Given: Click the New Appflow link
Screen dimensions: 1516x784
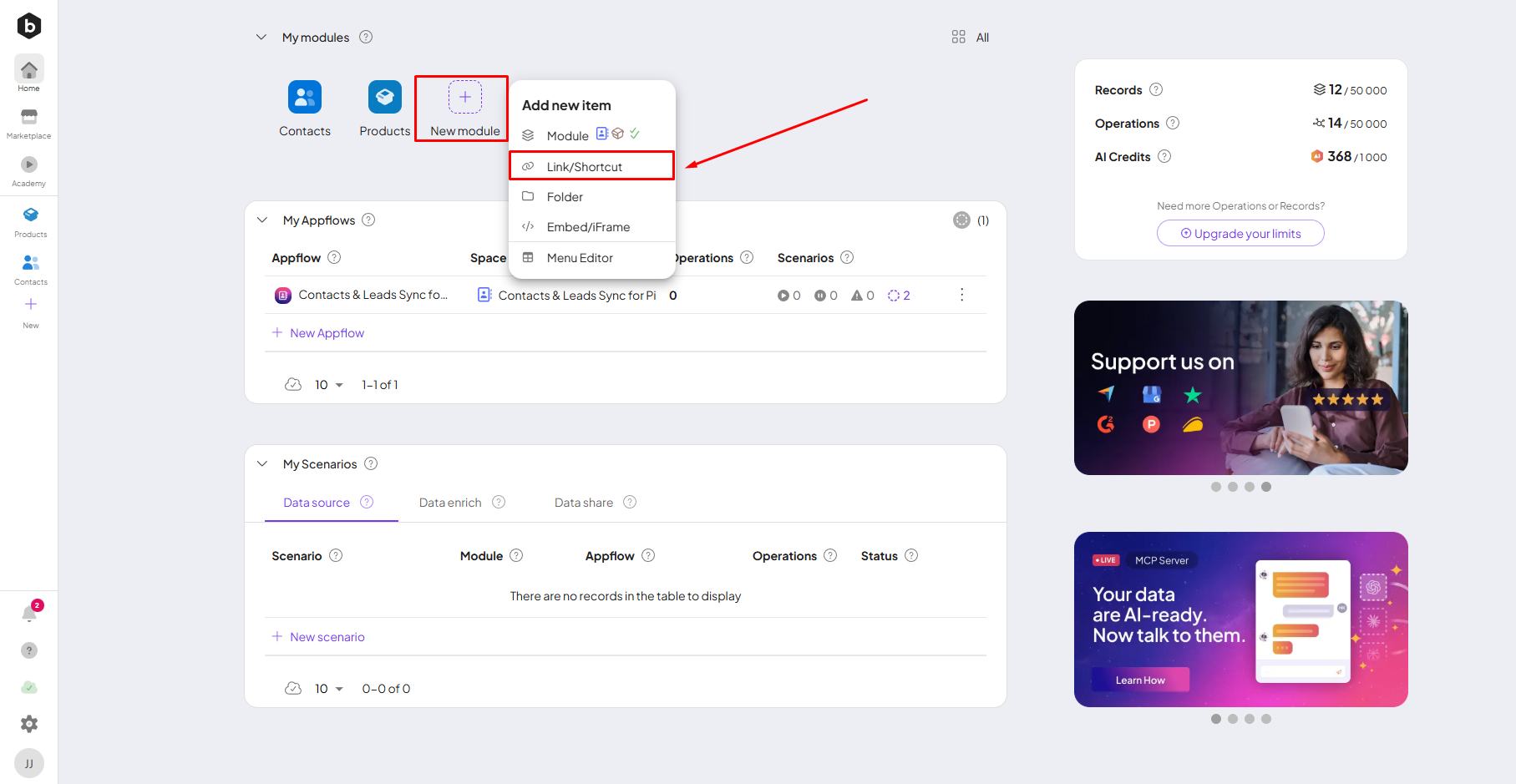Looking at the screenshot, I should (x=327, y=333).
